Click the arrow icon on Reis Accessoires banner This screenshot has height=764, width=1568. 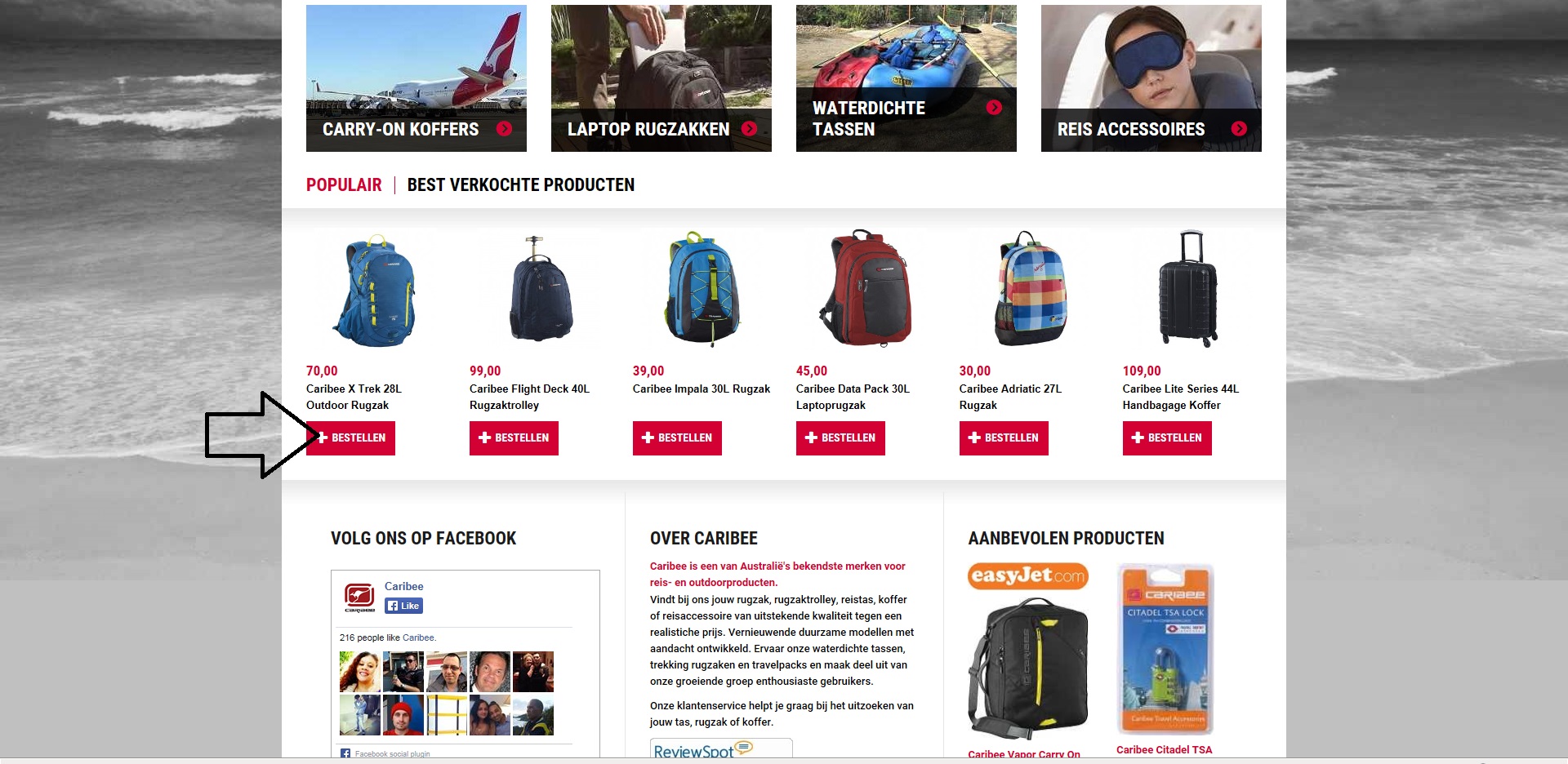coord(1239,129)
